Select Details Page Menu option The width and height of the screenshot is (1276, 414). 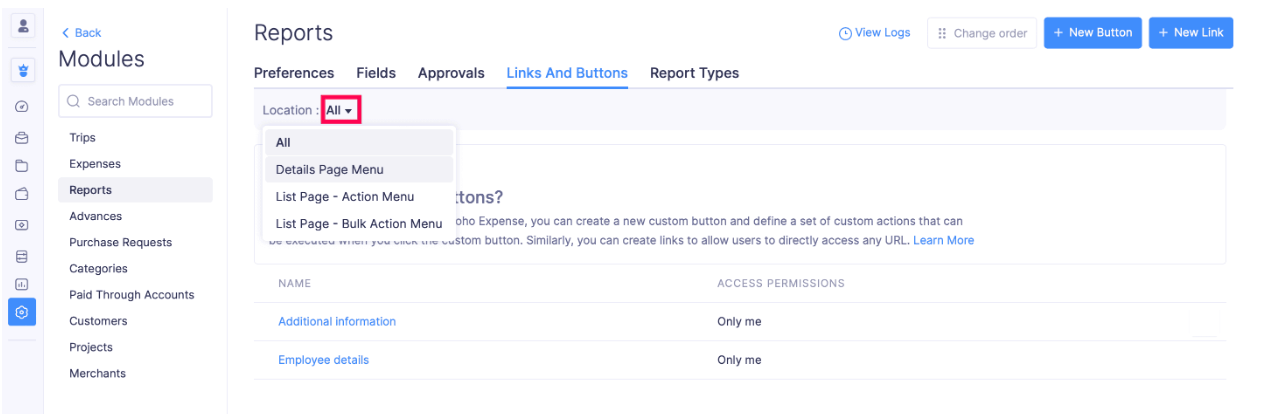(x=329, y=170)
